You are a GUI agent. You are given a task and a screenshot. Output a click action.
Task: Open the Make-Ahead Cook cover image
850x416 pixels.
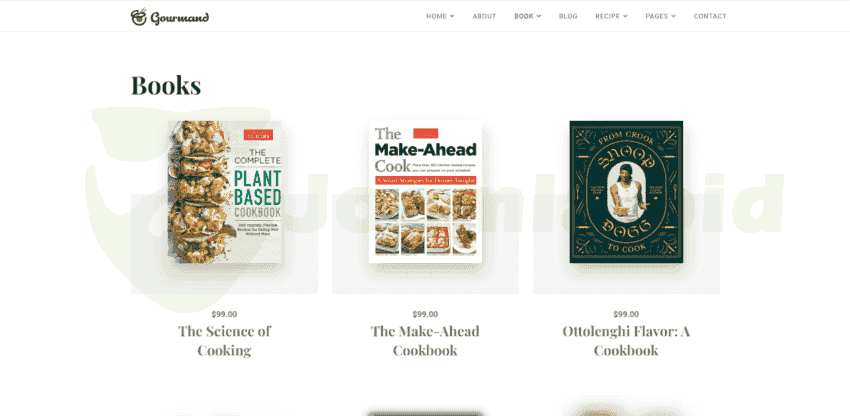pos(425,192)
